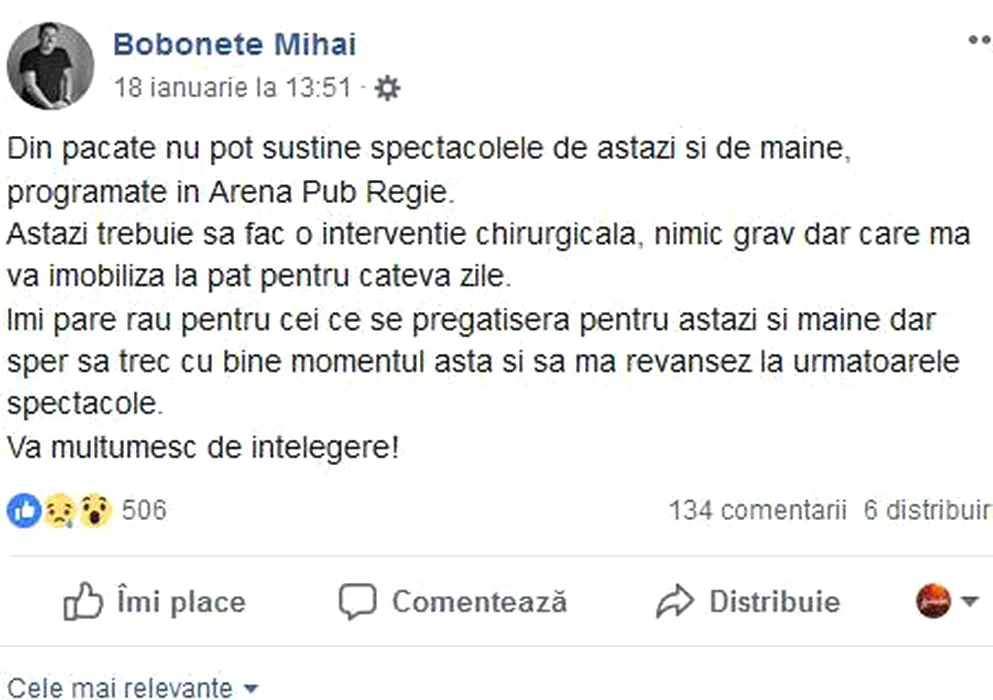This screenshot has width=993, height=700.
Task: Show the 134 comentarii list
Action: point(757,511)
